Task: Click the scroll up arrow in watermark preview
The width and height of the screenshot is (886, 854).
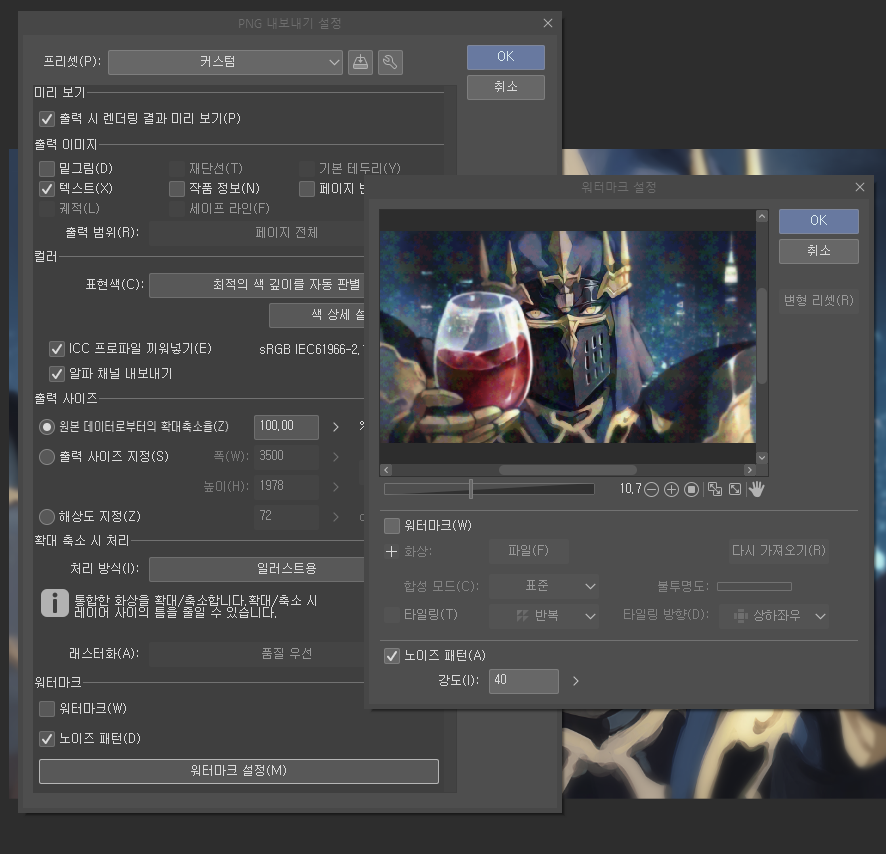Action: pyautogui.click(x=762, y=216)
